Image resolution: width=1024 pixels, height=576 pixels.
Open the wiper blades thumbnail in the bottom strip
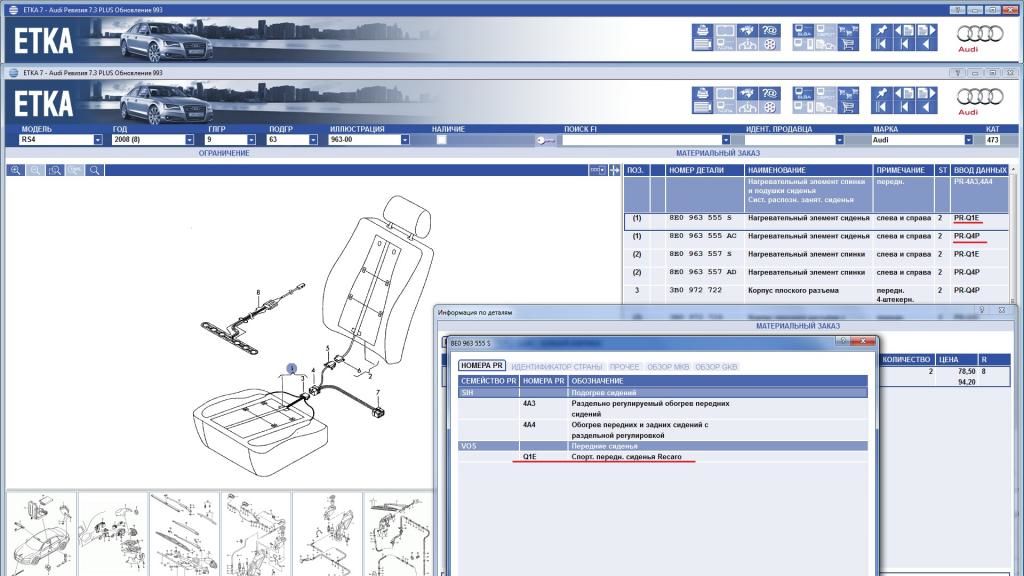[x=184, y=534]
